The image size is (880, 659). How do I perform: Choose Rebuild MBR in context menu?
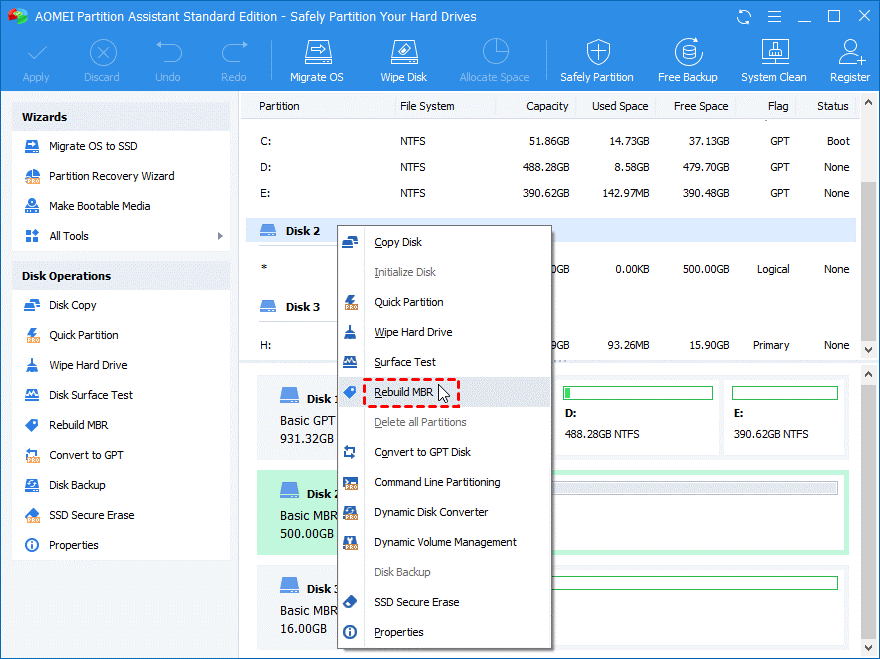(403, 392)
